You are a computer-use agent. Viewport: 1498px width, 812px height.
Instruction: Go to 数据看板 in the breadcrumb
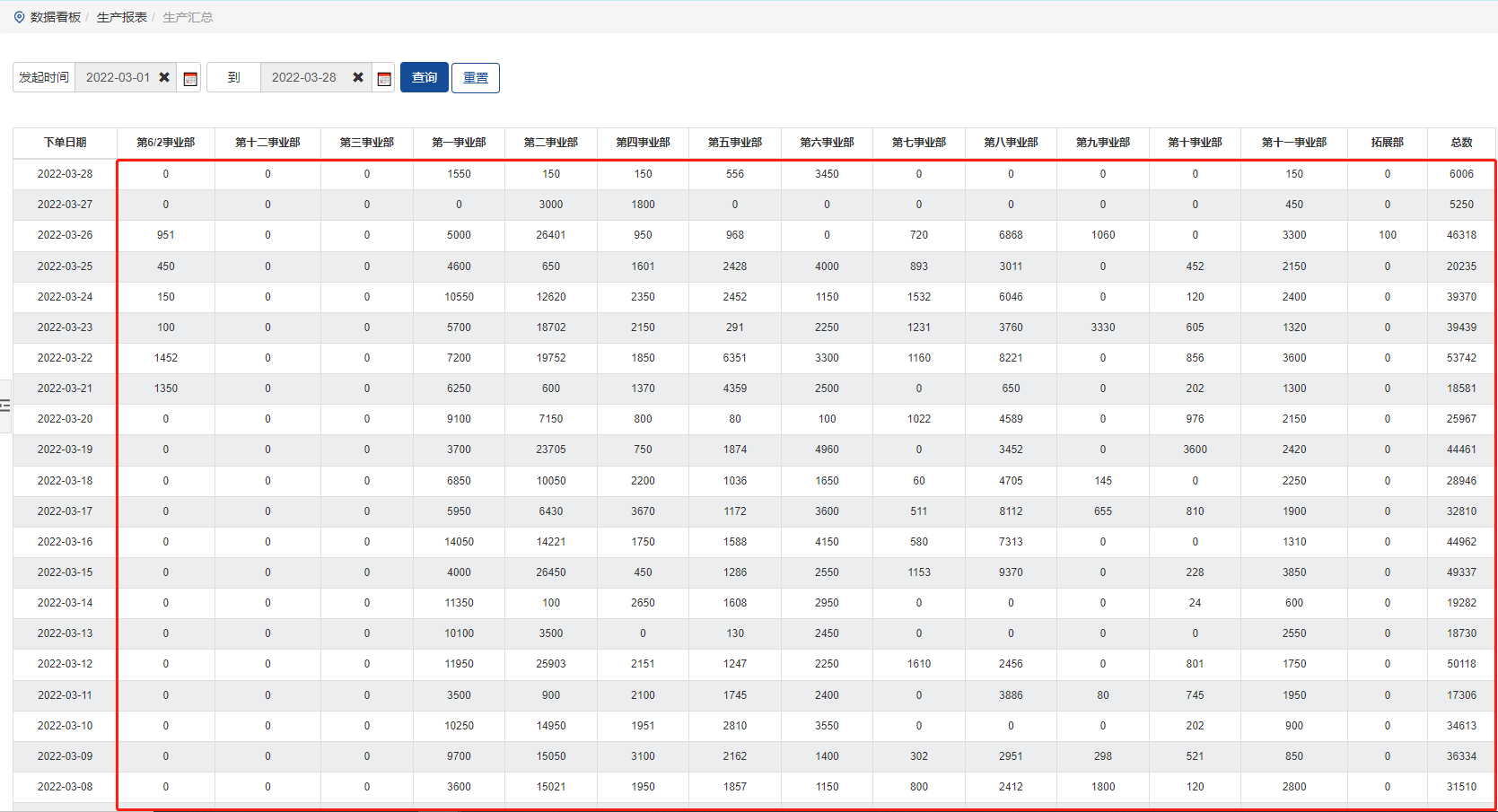pos(56,17)
